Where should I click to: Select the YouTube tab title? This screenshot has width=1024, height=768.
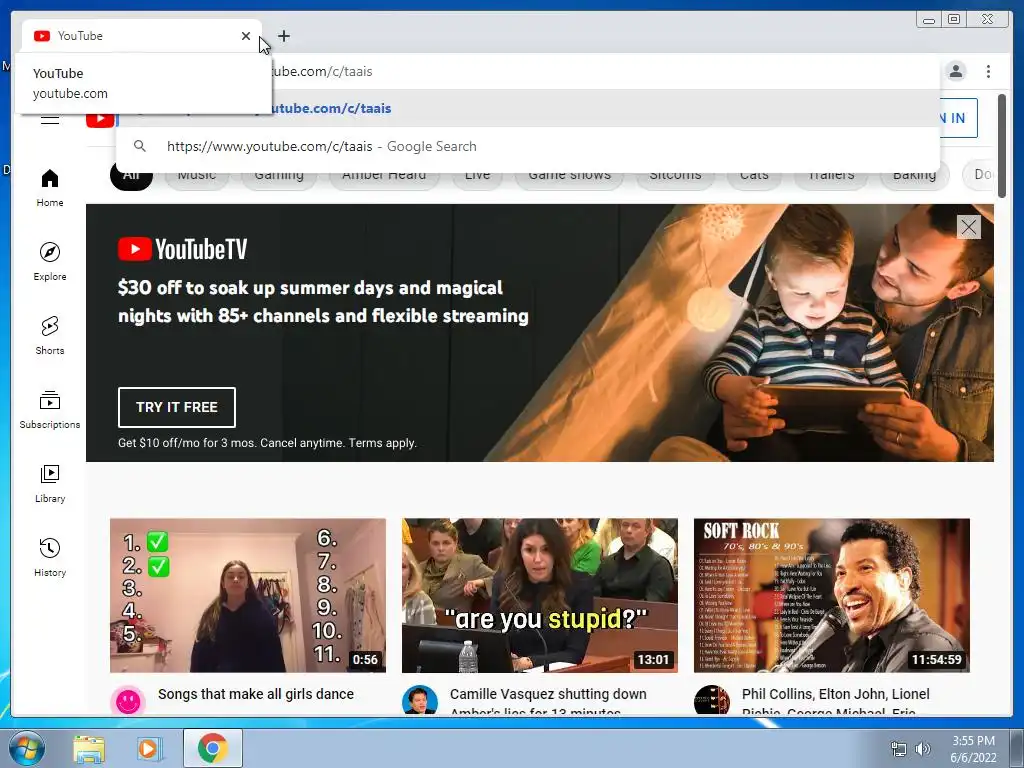coord(80,36)
